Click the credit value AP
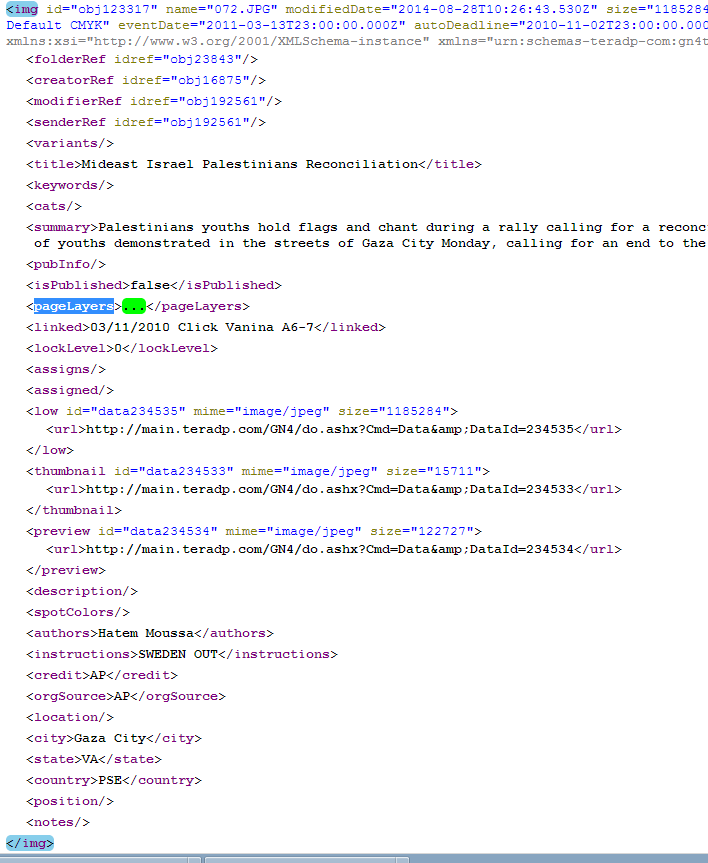 98,675
